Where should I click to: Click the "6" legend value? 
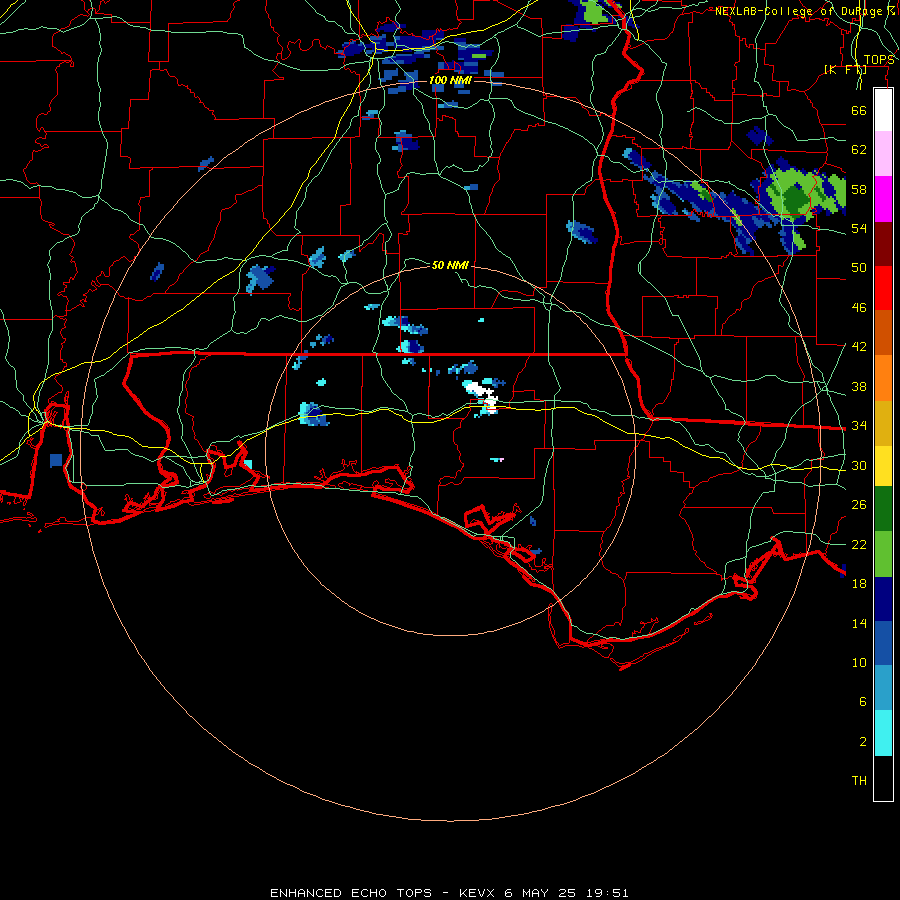863,702
